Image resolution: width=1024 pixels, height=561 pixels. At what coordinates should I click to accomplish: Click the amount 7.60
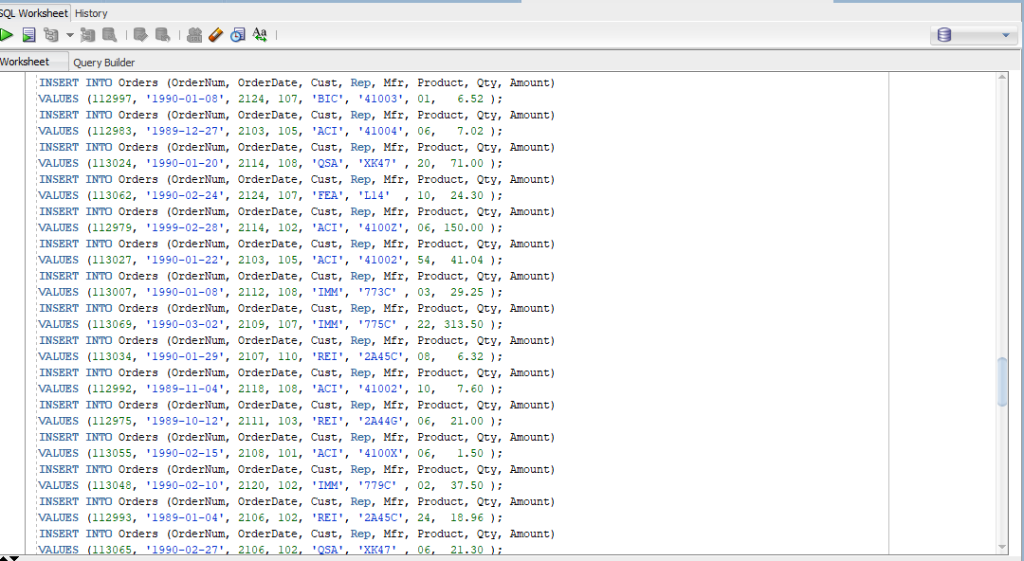470,389
